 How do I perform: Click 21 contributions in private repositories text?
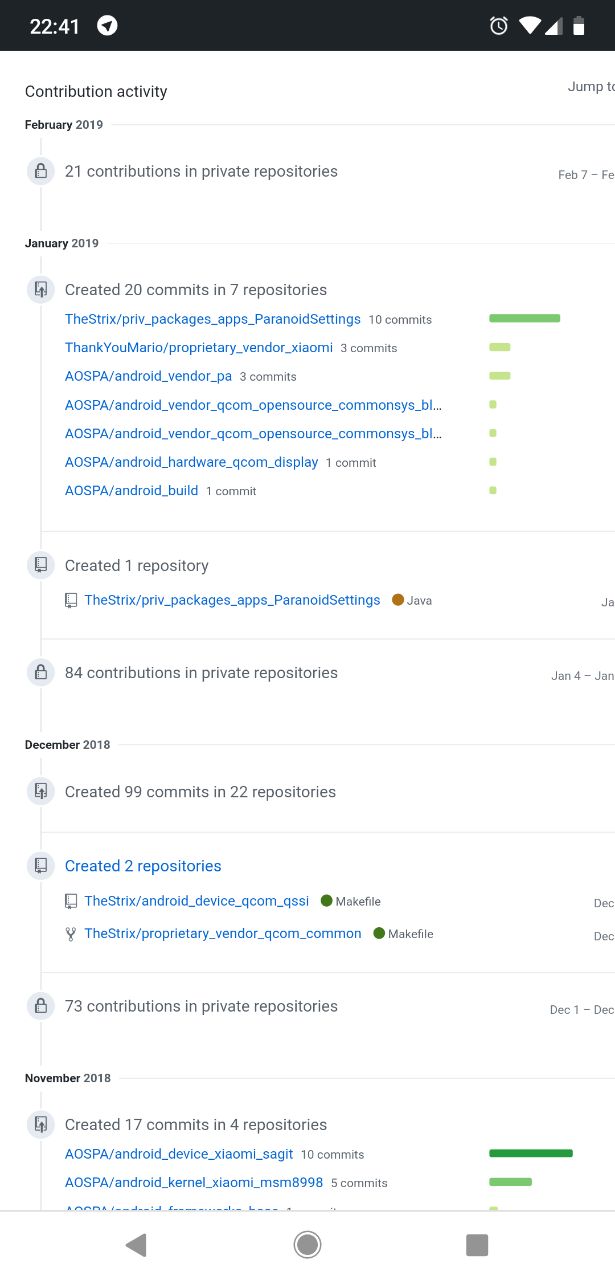coord(201,172)
